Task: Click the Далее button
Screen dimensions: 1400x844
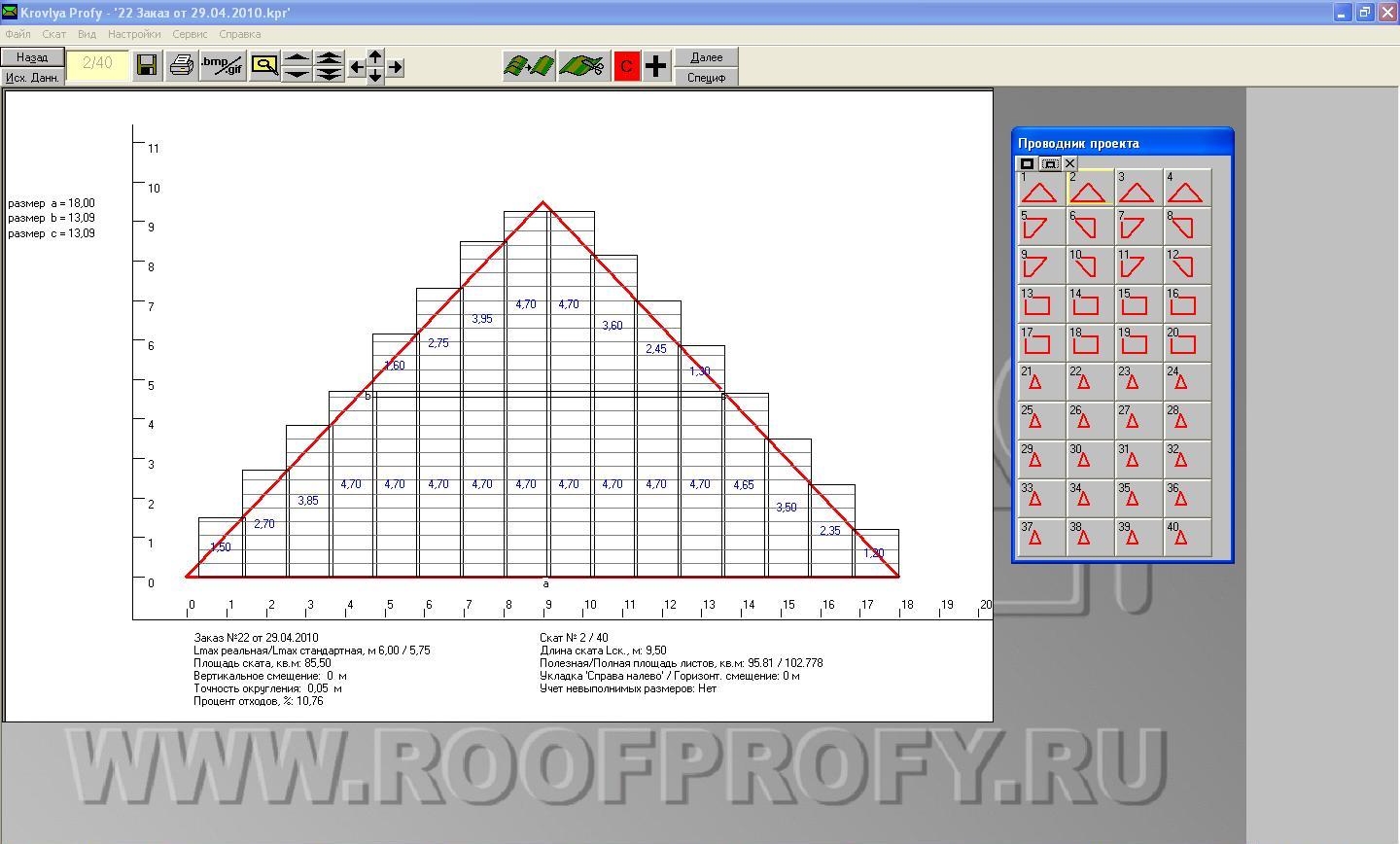Action: pos(707,57)
